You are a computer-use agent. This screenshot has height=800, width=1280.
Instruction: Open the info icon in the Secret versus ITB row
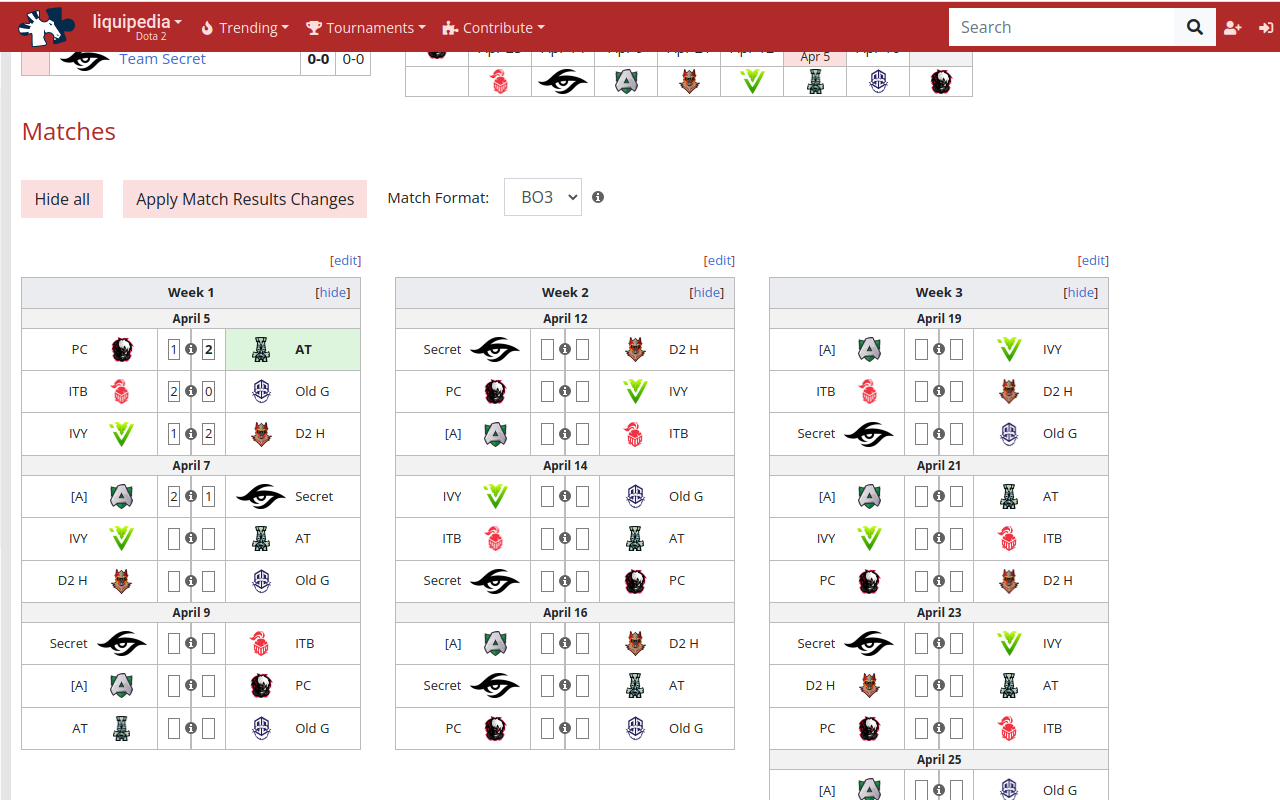pos(190,643)
